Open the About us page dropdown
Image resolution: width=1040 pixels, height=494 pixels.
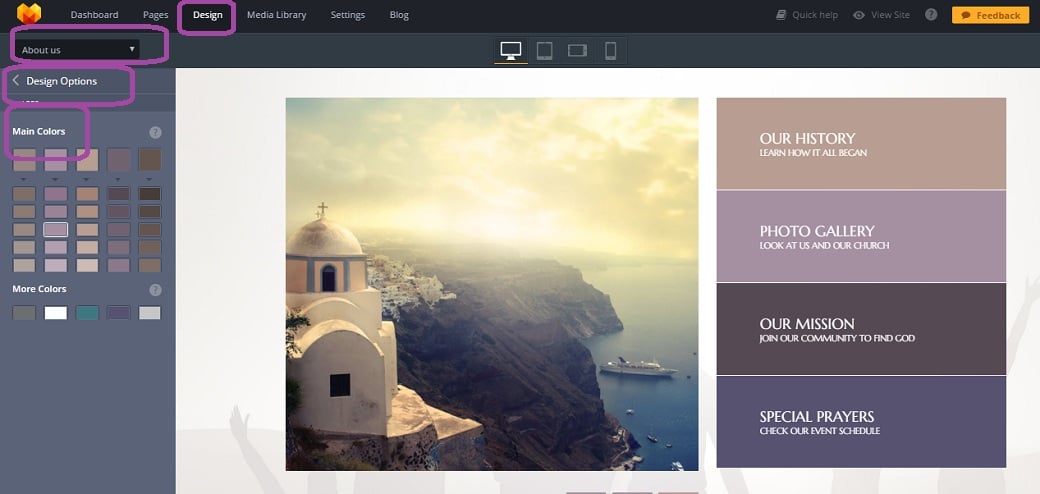click(x=78, y=49)
